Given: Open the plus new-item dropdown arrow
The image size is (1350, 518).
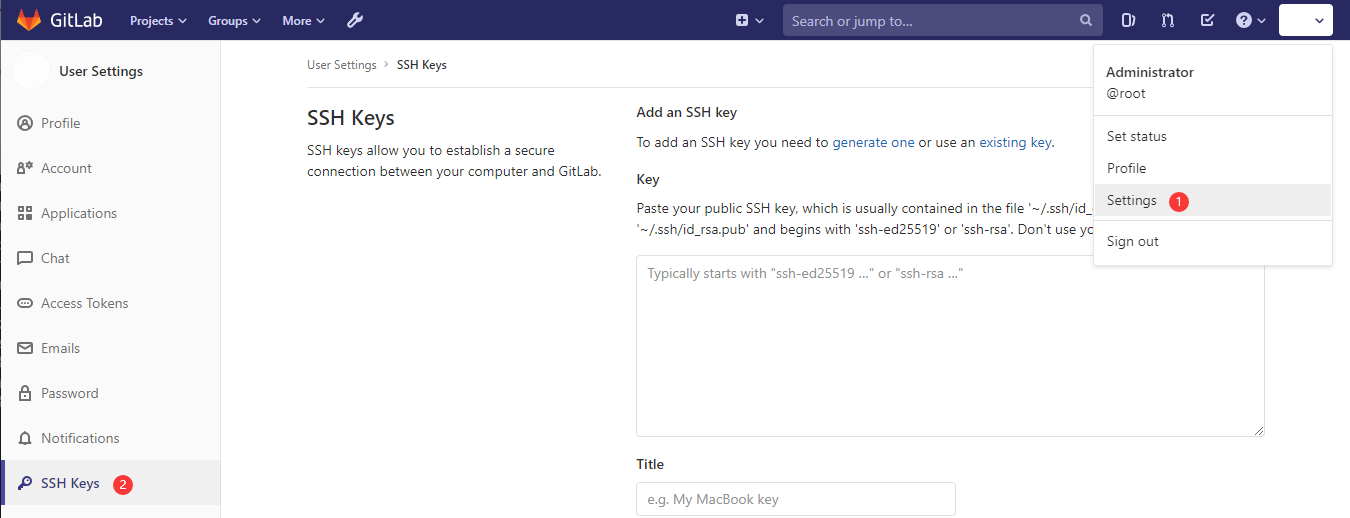Looking at the screenshot, I should 759,21.
